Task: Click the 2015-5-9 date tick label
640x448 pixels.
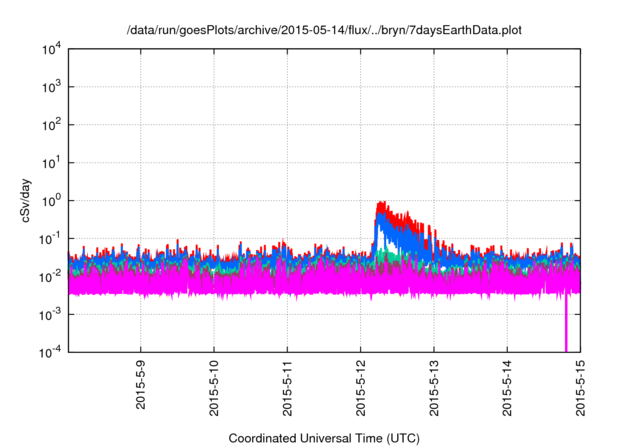Action: click(141, 385)
